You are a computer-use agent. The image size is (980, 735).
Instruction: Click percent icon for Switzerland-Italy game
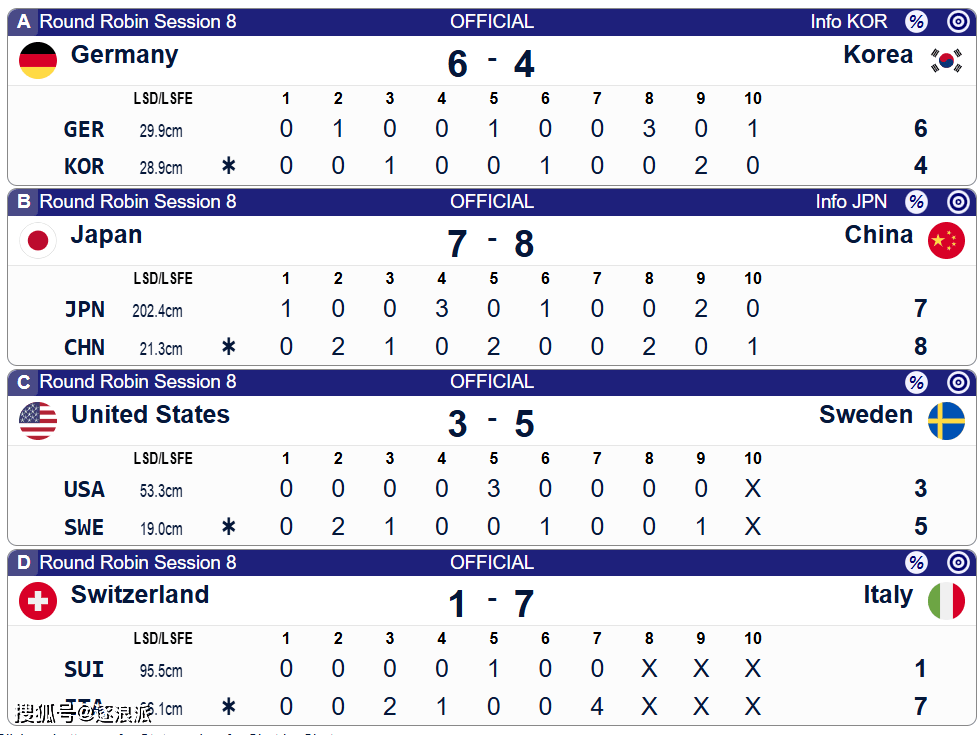tap(916, 563)
